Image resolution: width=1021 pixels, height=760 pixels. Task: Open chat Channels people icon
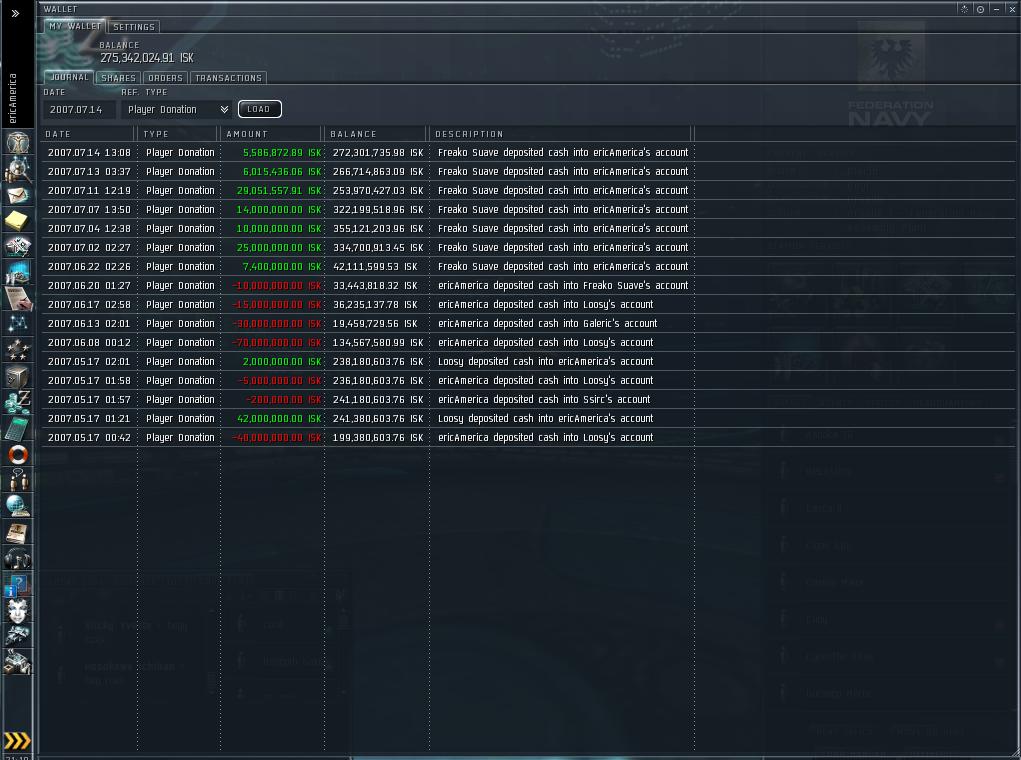(18, 480)
